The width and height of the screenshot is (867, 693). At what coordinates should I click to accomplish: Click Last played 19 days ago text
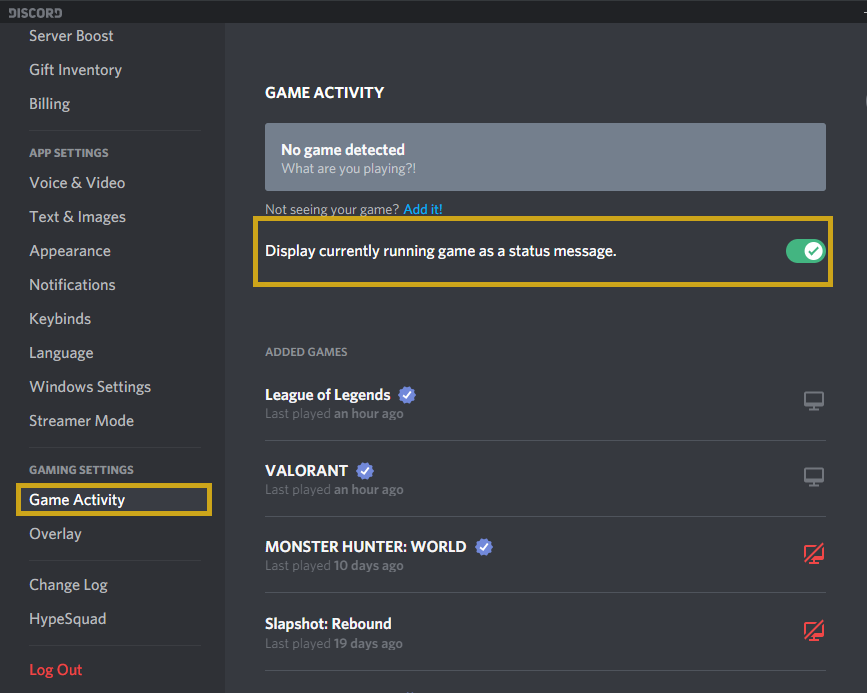pos(333,644)
